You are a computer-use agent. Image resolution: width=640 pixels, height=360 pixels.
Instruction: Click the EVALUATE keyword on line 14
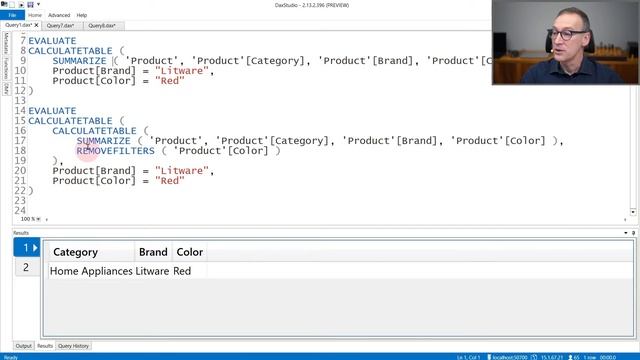[x=52, y=111]
